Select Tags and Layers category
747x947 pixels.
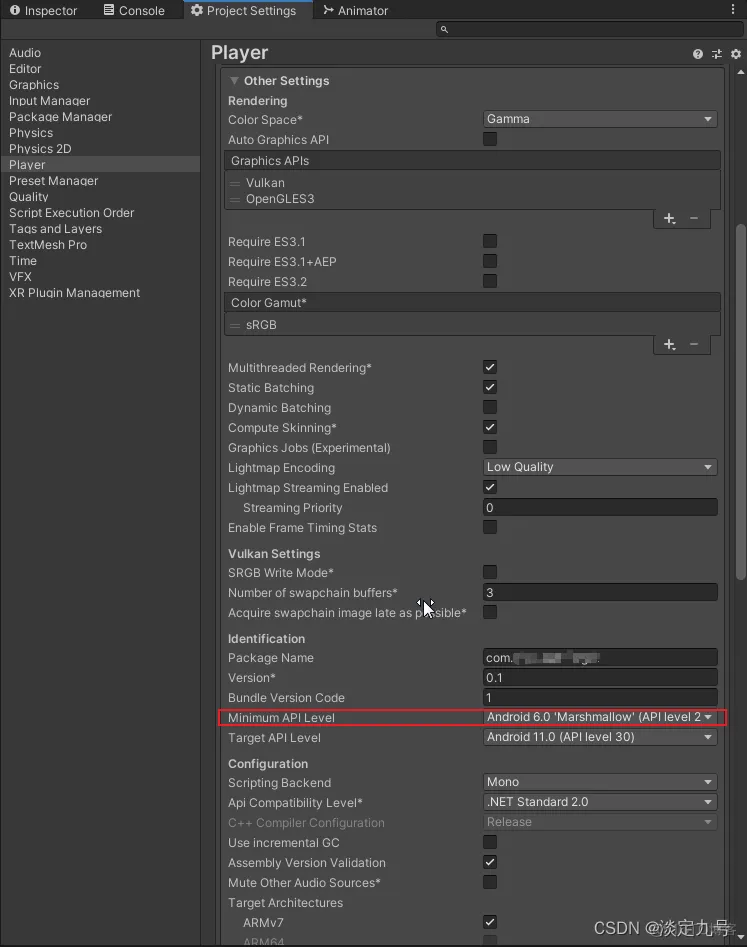tap(55, 229)
